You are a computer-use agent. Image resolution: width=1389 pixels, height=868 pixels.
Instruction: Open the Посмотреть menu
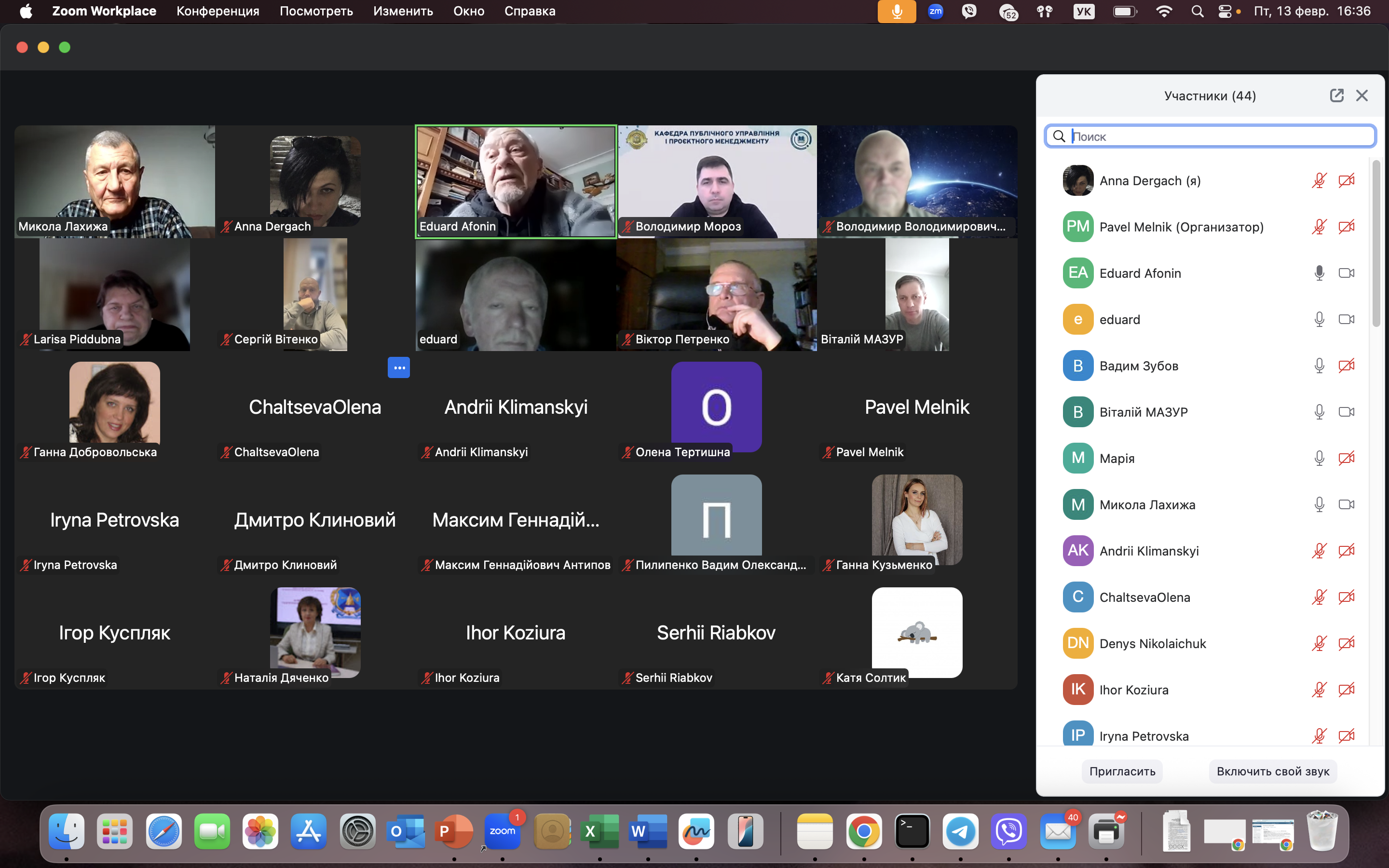tap(316, 12)
